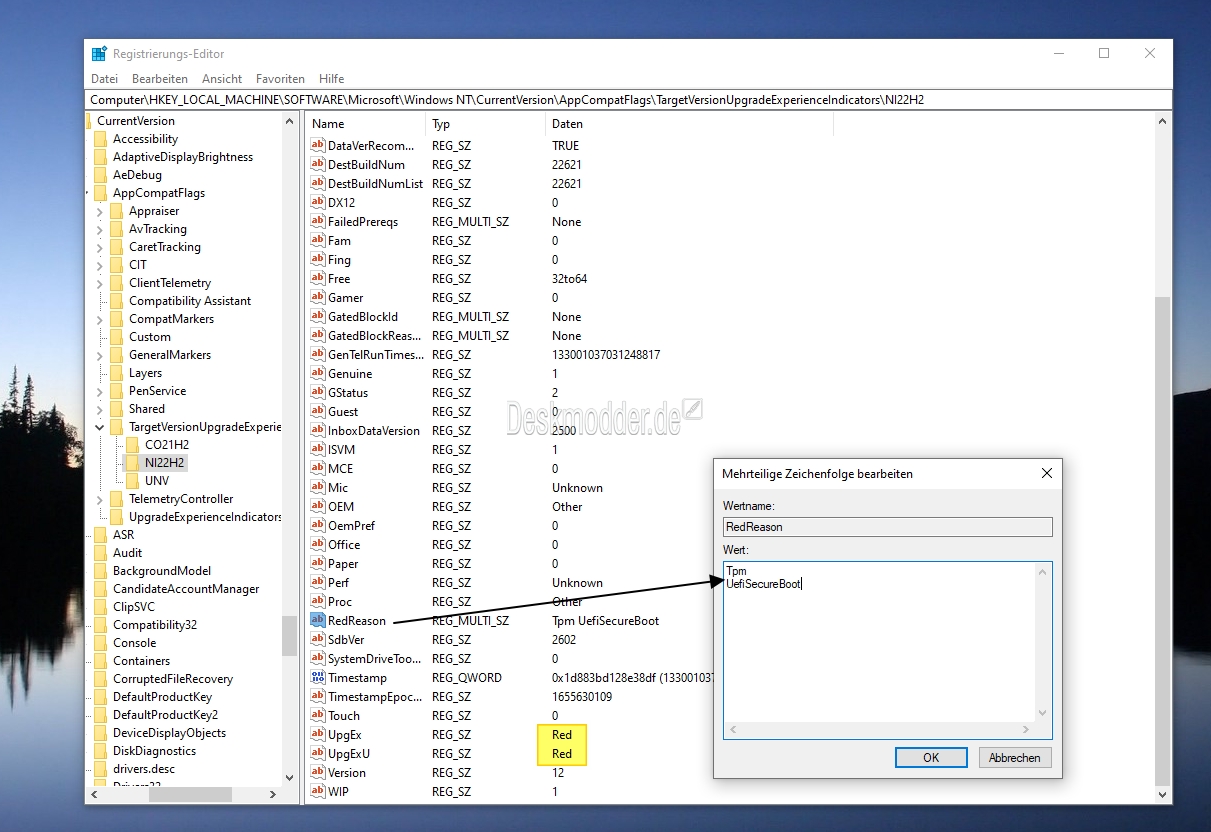
Task: Sort values by the Daten column header
Action: point(689,124)
